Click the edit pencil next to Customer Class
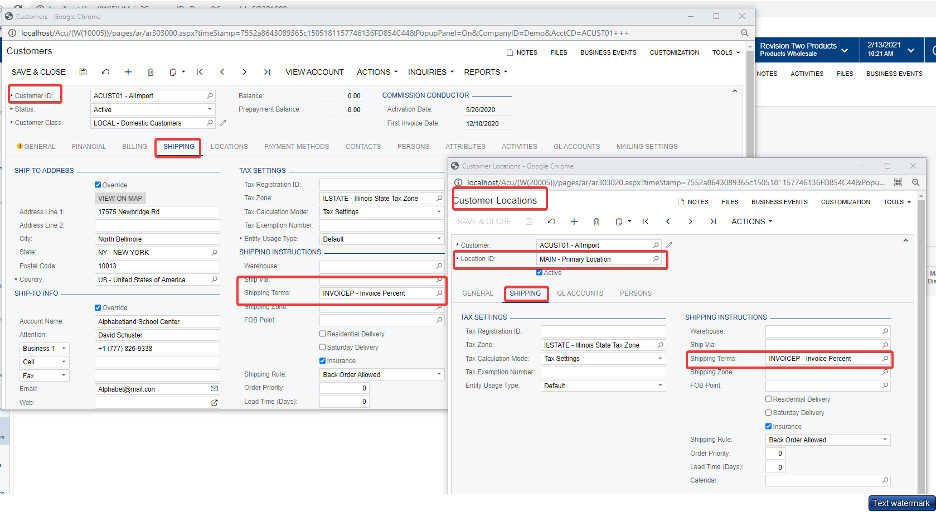This screenshot has width=936, height=512. (x=223, y=124)
